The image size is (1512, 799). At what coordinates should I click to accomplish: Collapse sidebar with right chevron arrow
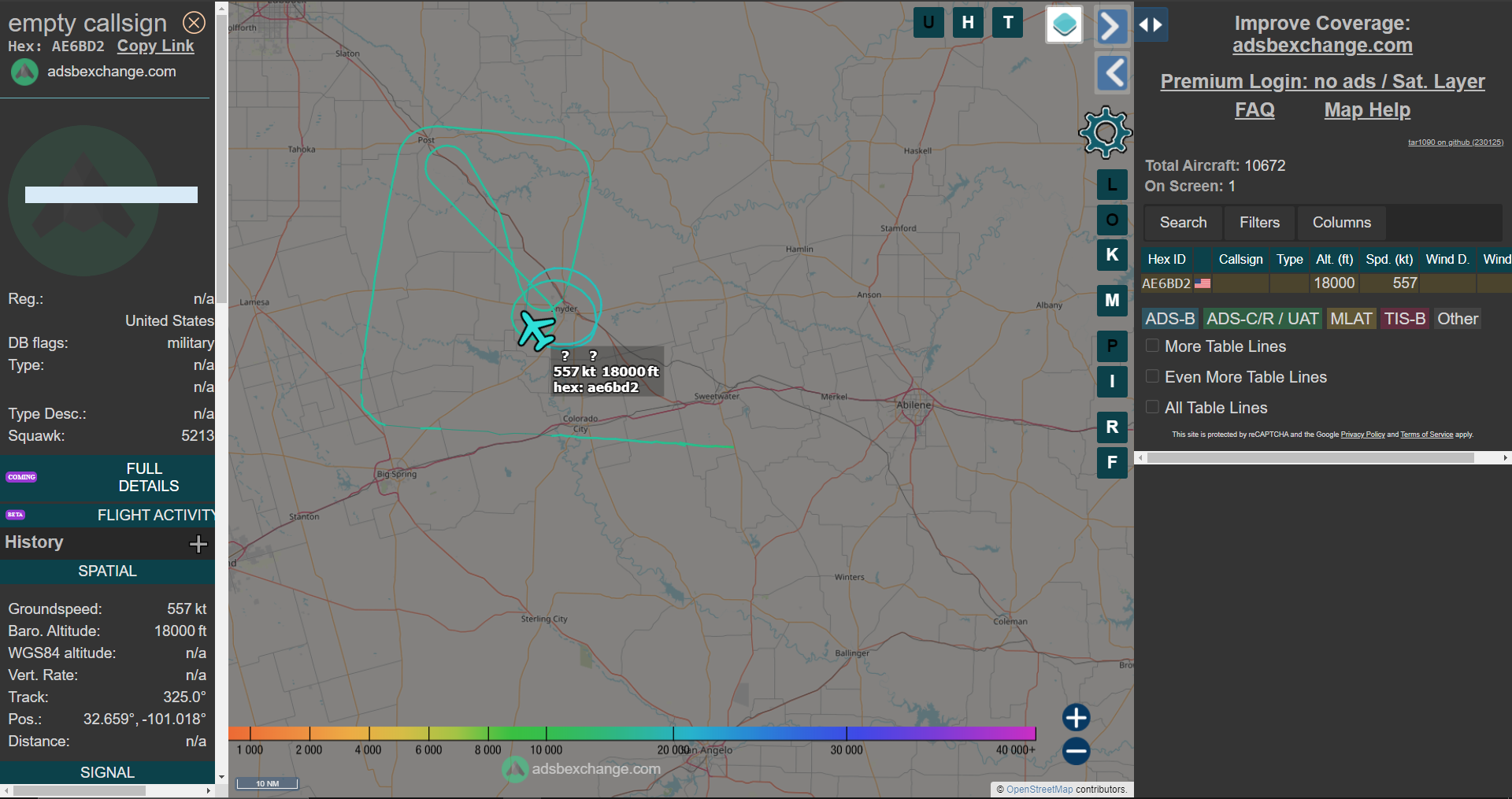(x=1110, y=27)
